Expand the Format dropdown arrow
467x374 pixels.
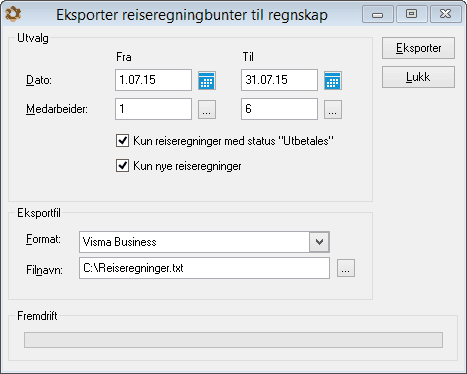pos(319,242)
